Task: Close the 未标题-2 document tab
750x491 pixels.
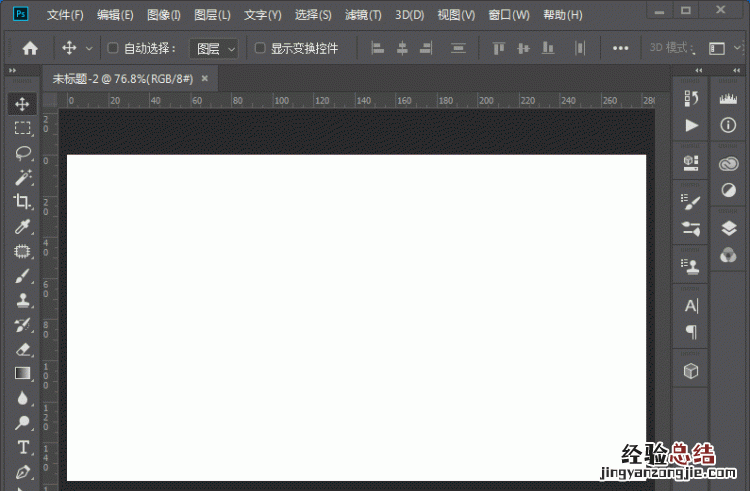Action: point(205,78)
